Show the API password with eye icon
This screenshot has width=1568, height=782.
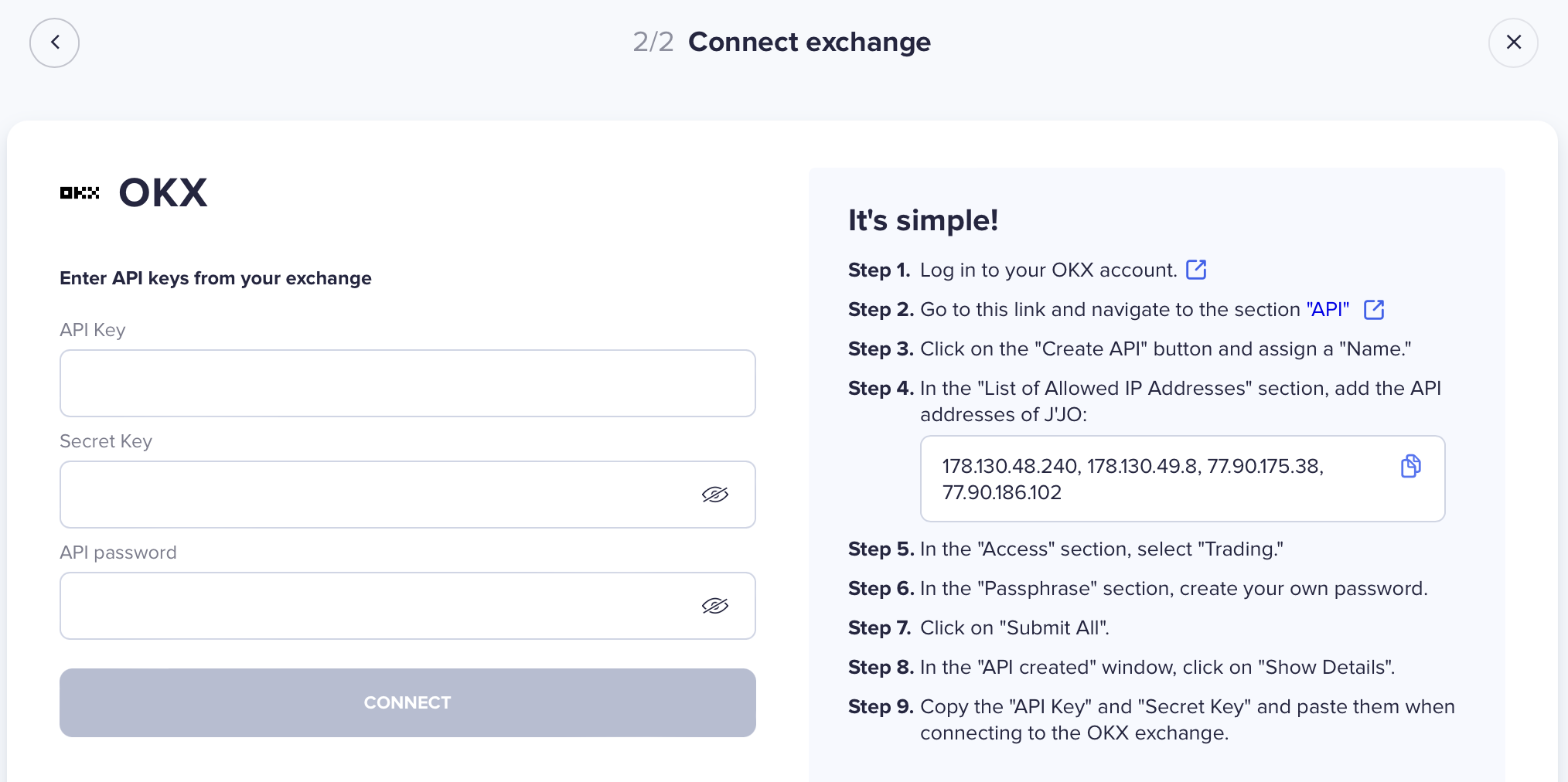coord(715,606)
